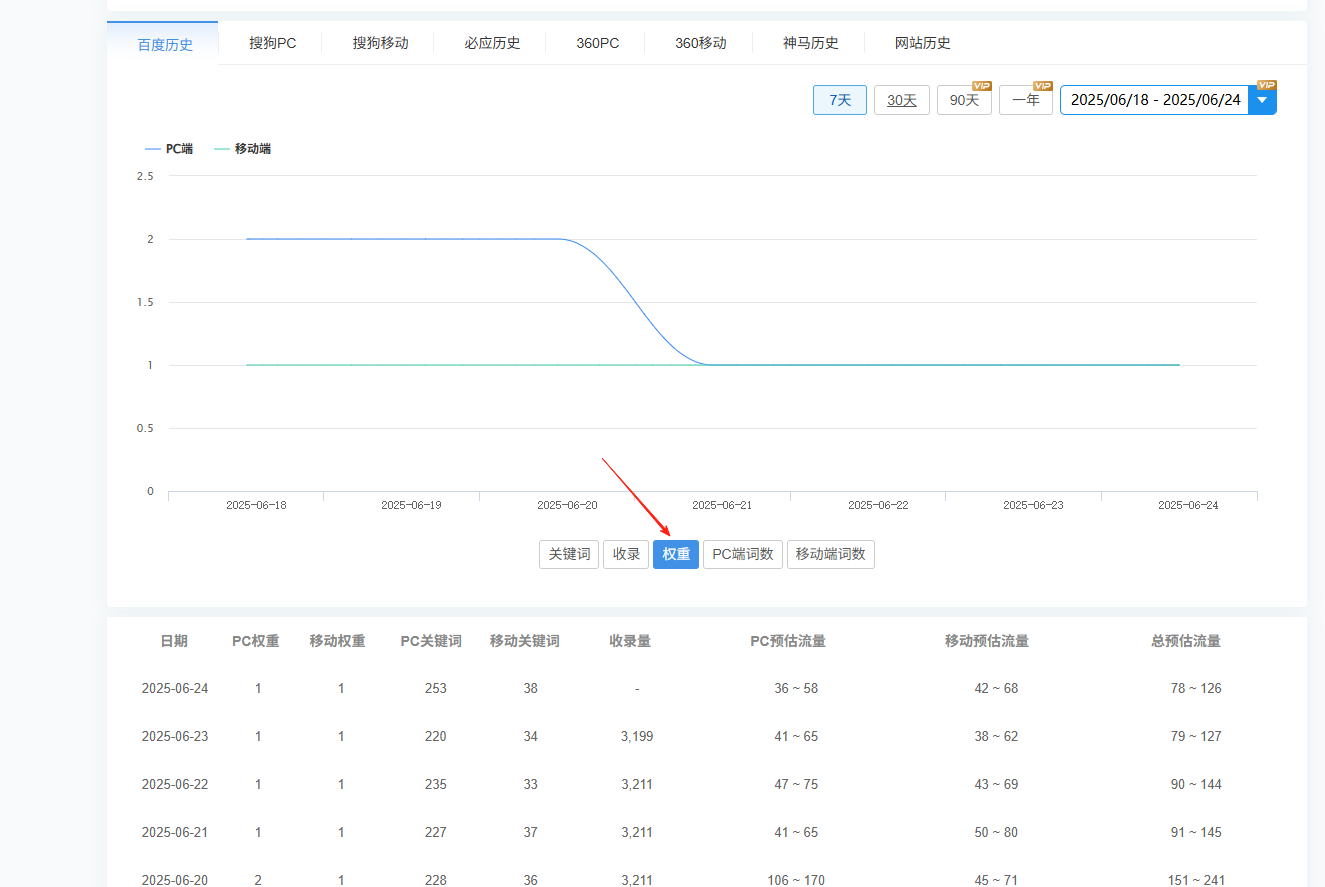Select the 7天 time range
Image resolution: width=1325 pixels, height=887 pixels.
[839, 100]
